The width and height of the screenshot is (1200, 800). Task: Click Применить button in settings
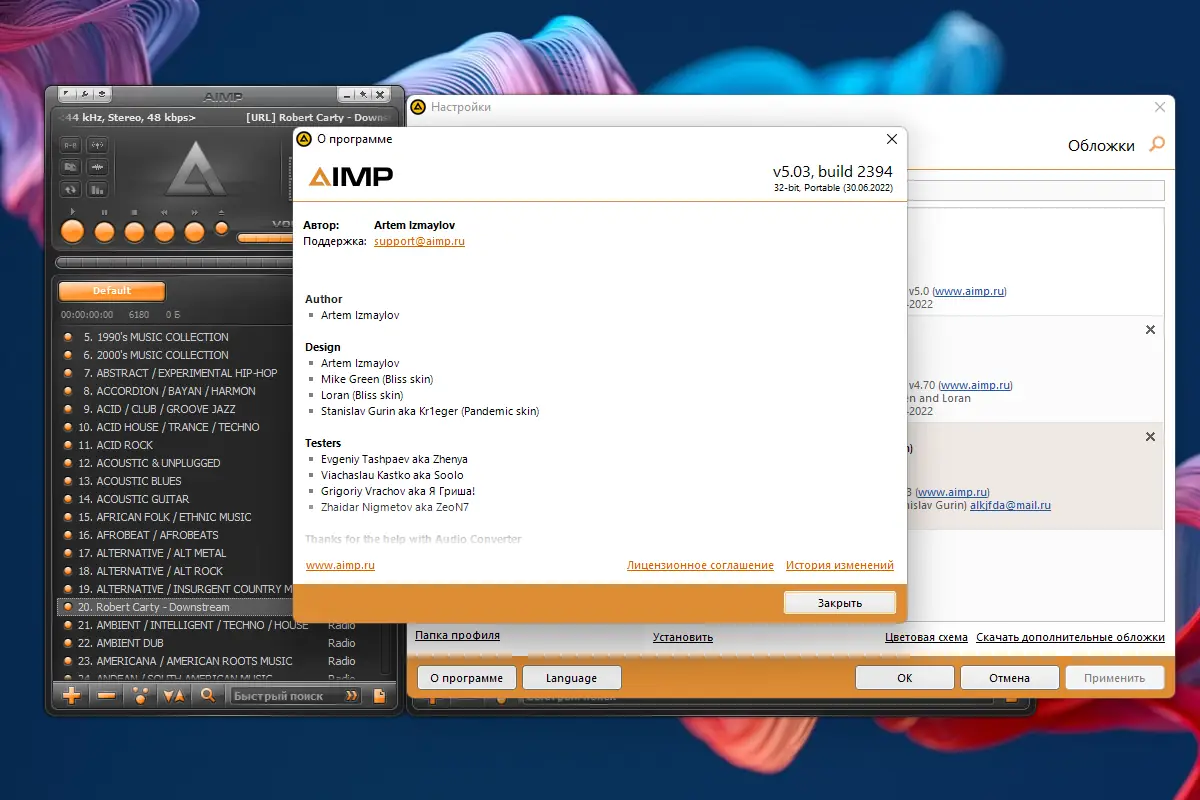[1114, 678]
